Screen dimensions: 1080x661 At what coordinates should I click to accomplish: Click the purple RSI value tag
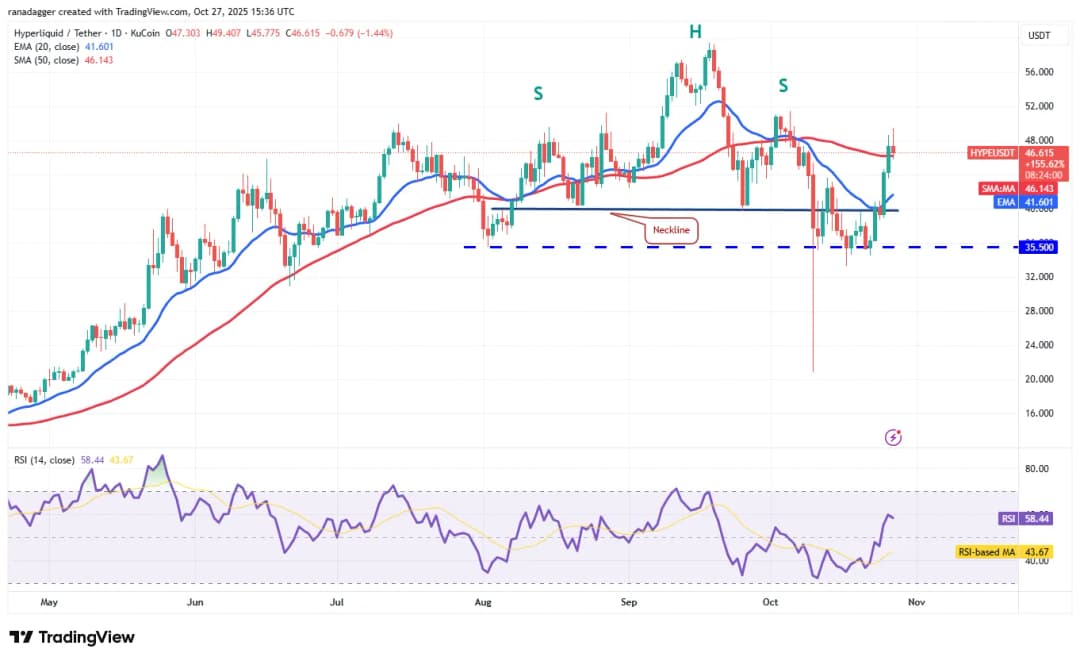[1009, 519]
